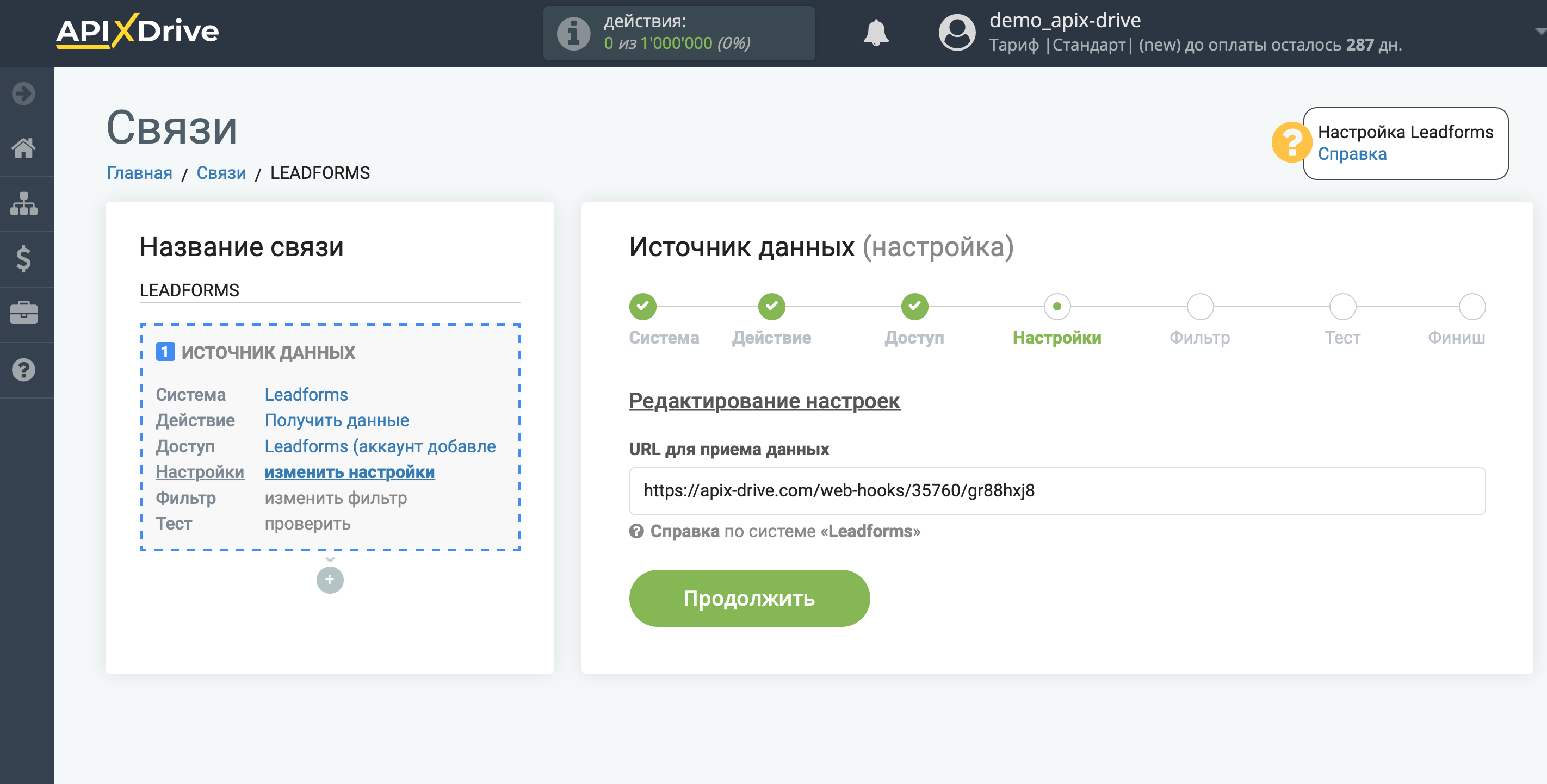Screen dimensions: 1547x784
Task: Open connections sitemap icon in sidebar
Action: coord(24,203)
